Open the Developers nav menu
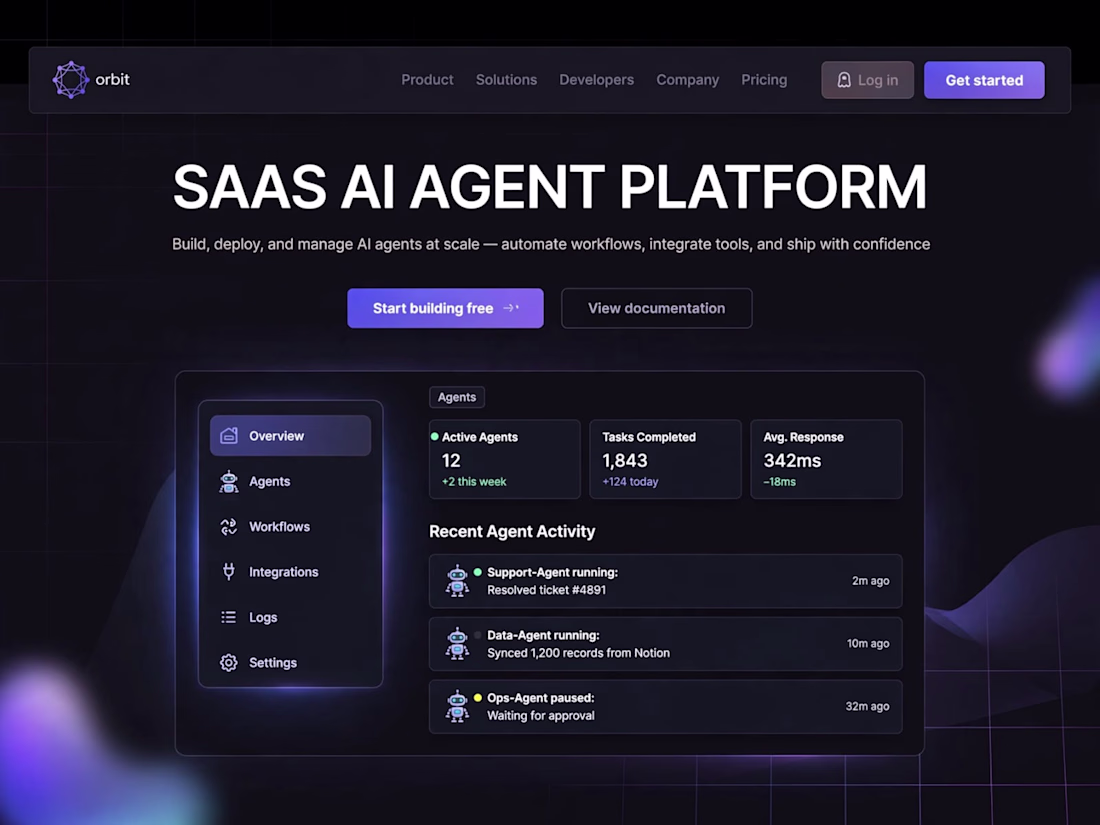 point(596,80)
